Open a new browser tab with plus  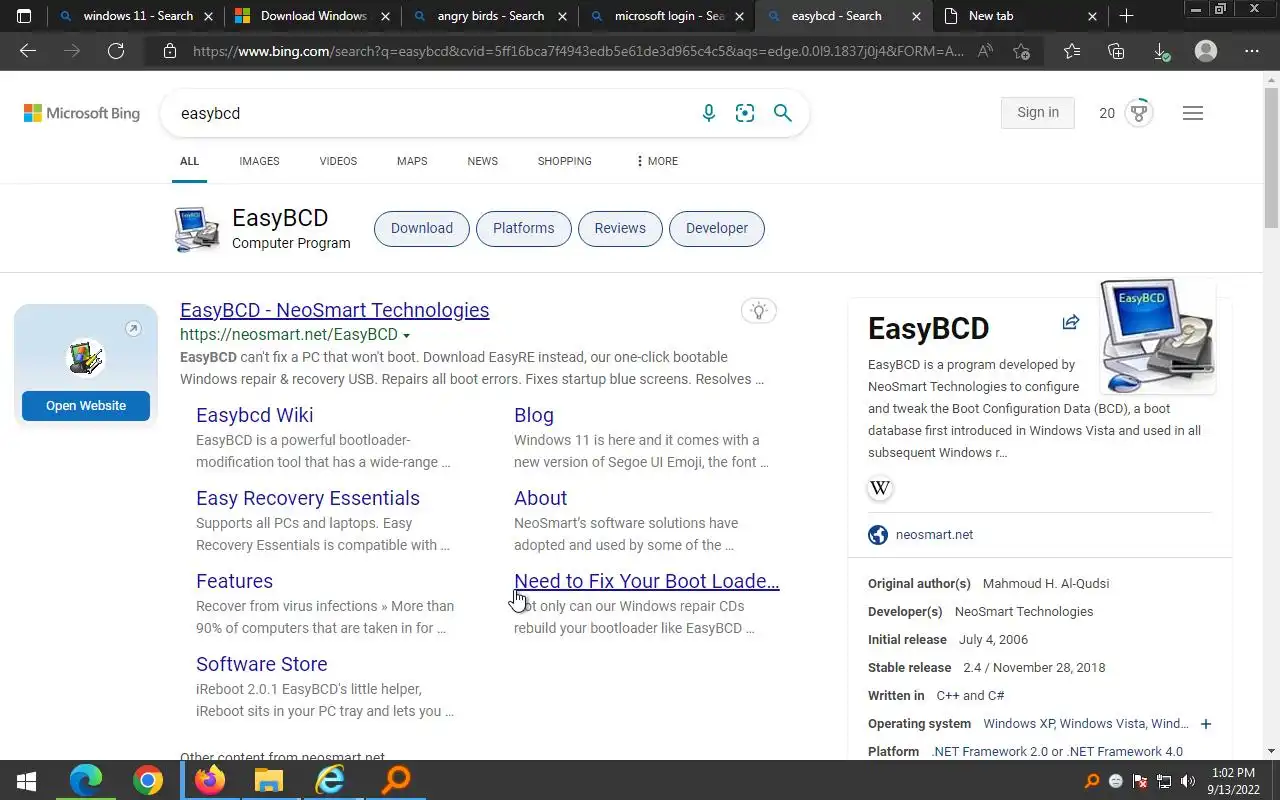click(x=1126, y=16)
